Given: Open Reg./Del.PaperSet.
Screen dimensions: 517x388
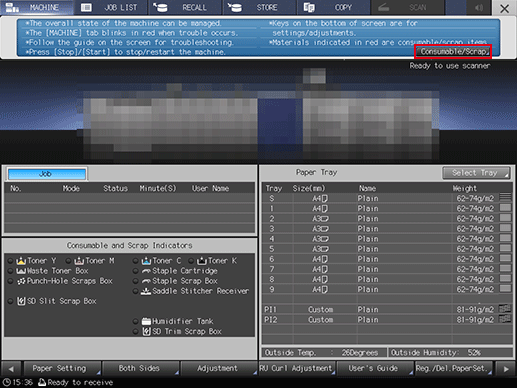Looking at the screenshot, I should tap(453, 368).
